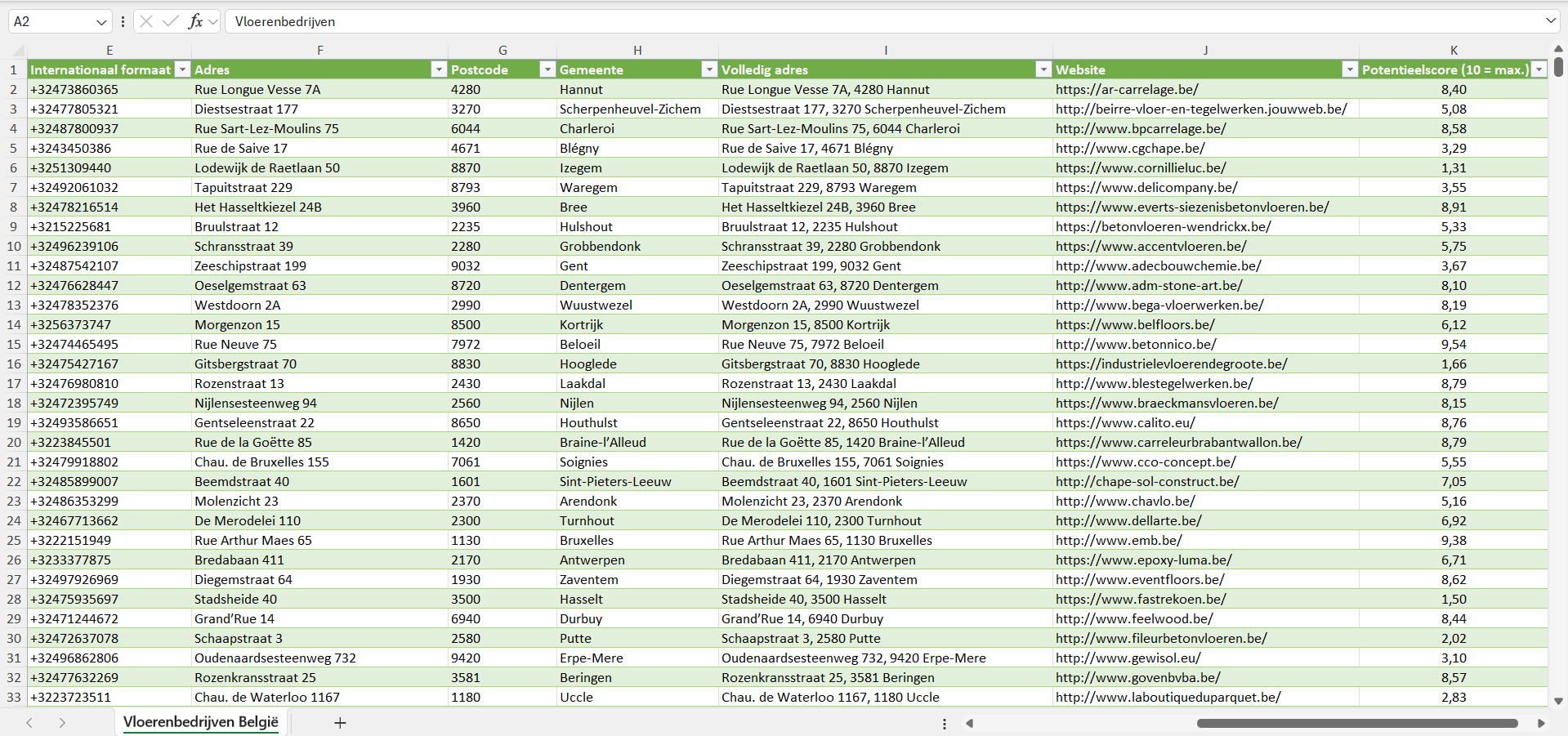This screenshot has height=736, width=1568.
Task: Click the Enter checkmark icon in formula bar
Action: tap(170, 21)
